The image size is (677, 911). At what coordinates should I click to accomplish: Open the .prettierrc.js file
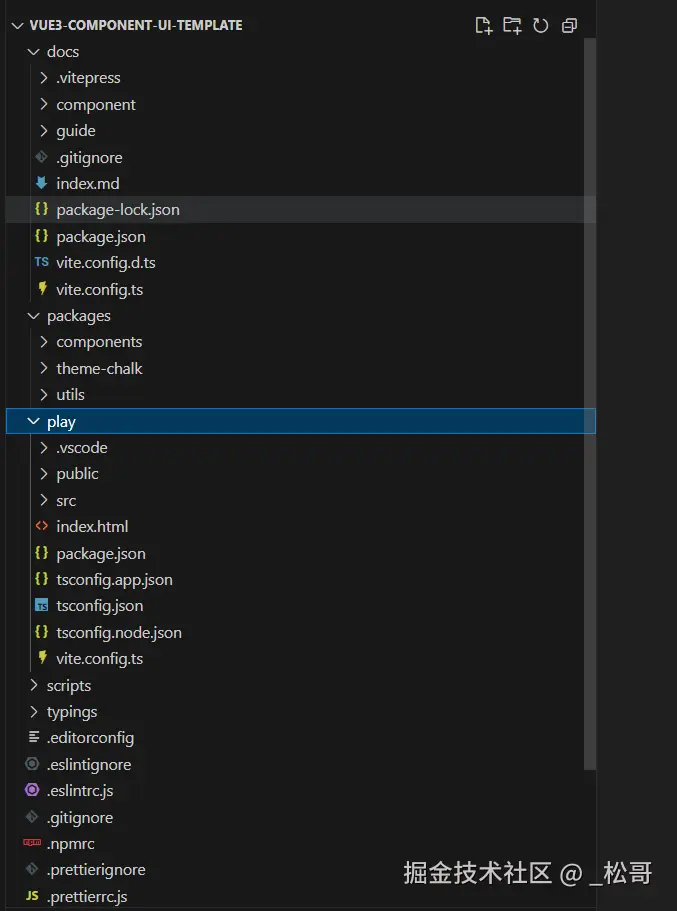click(87, 897)
